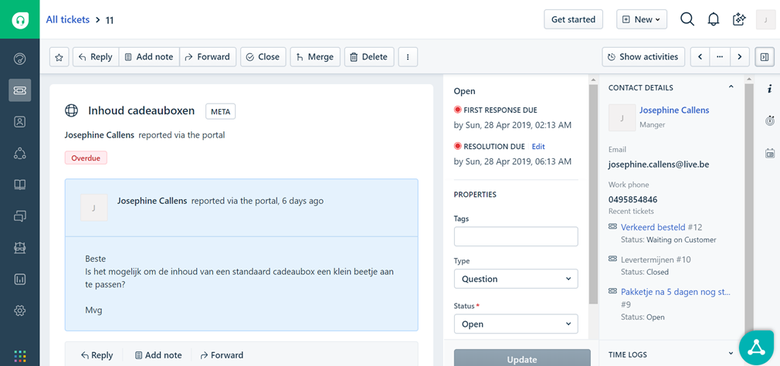Click Show activities button
780x366 pixels.
tap(643, 57)
